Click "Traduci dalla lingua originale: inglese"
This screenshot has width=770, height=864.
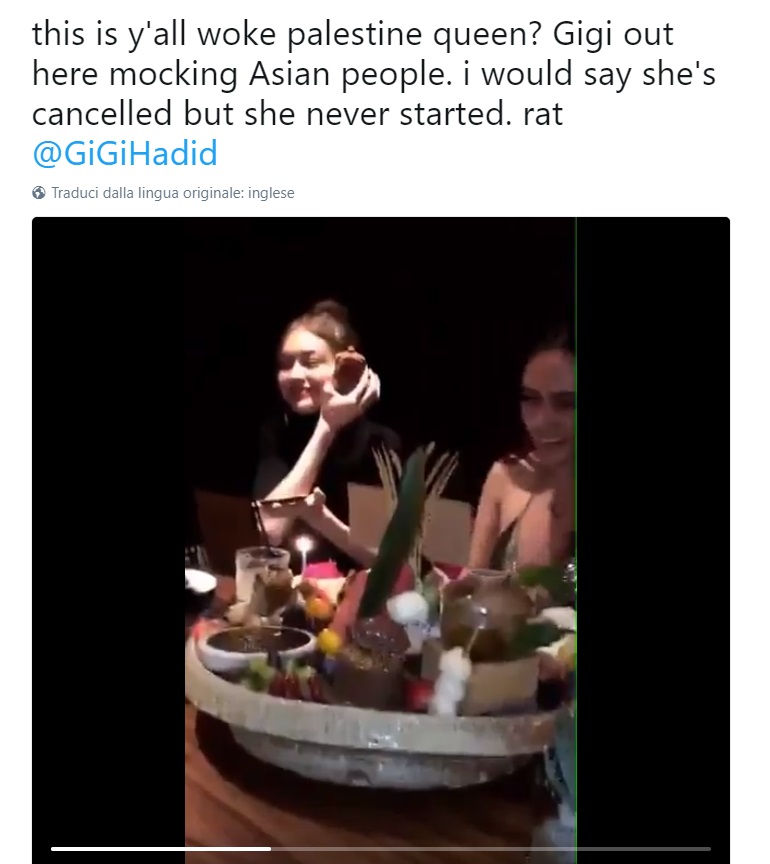coord(172,193)
